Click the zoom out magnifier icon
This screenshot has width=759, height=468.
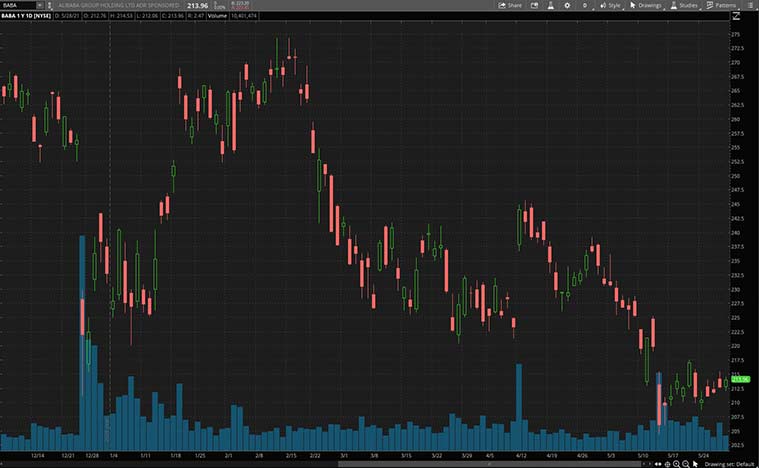[x=685, y=464]
